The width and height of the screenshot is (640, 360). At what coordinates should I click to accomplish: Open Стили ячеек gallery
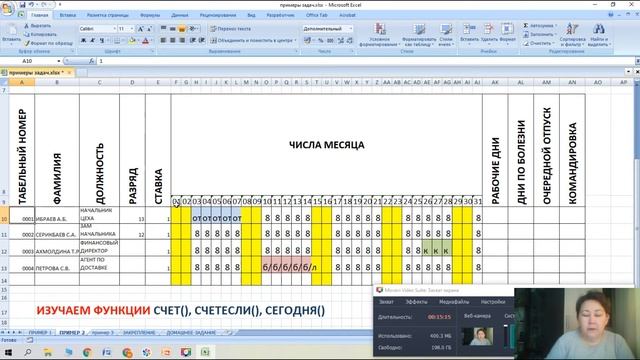[446, 35]
